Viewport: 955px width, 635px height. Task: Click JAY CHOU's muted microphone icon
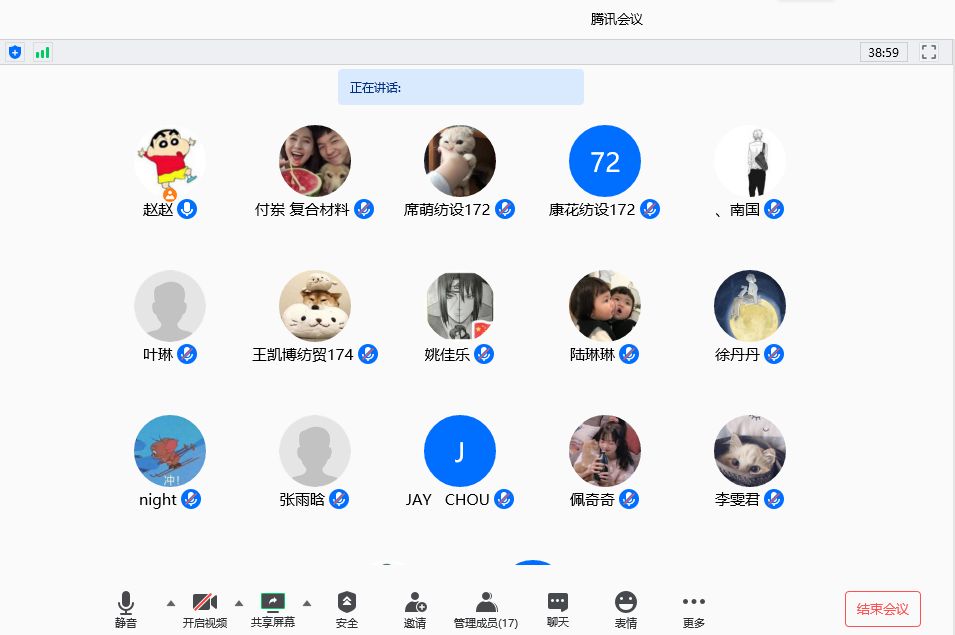point(504,499)
